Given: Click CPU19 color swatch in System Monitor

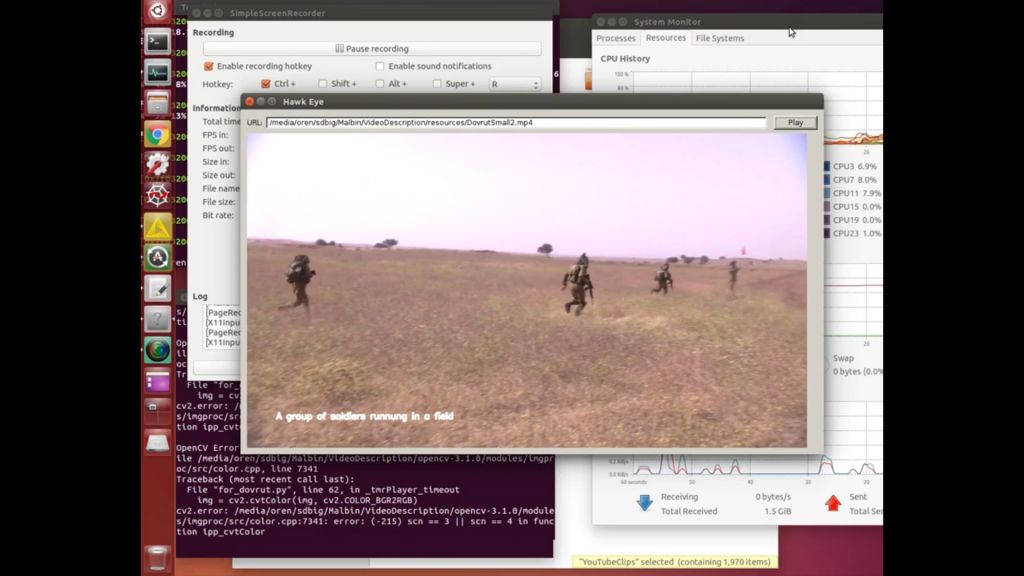Looking at the screenshot, I should click(827, 220).
